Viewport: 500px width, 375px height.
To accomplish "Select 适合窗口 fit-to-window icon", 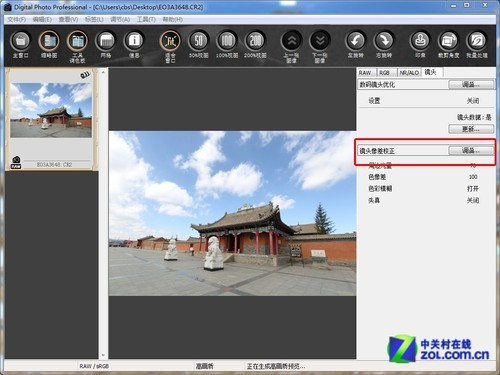I will point(170,41).
